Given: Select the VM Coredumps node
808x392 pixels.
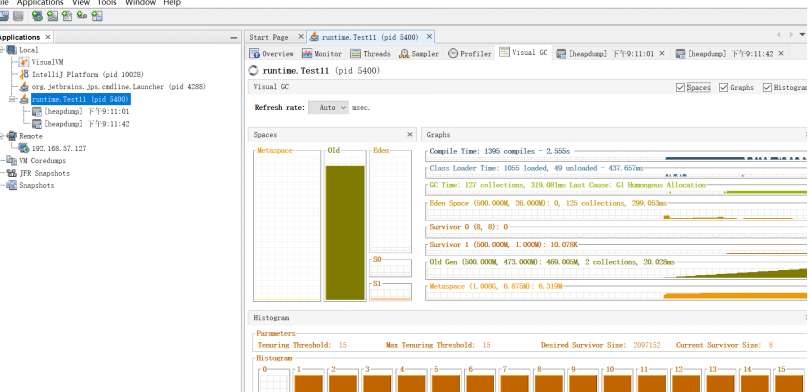Looking at the screenshot, I should [x=43, y=161].
